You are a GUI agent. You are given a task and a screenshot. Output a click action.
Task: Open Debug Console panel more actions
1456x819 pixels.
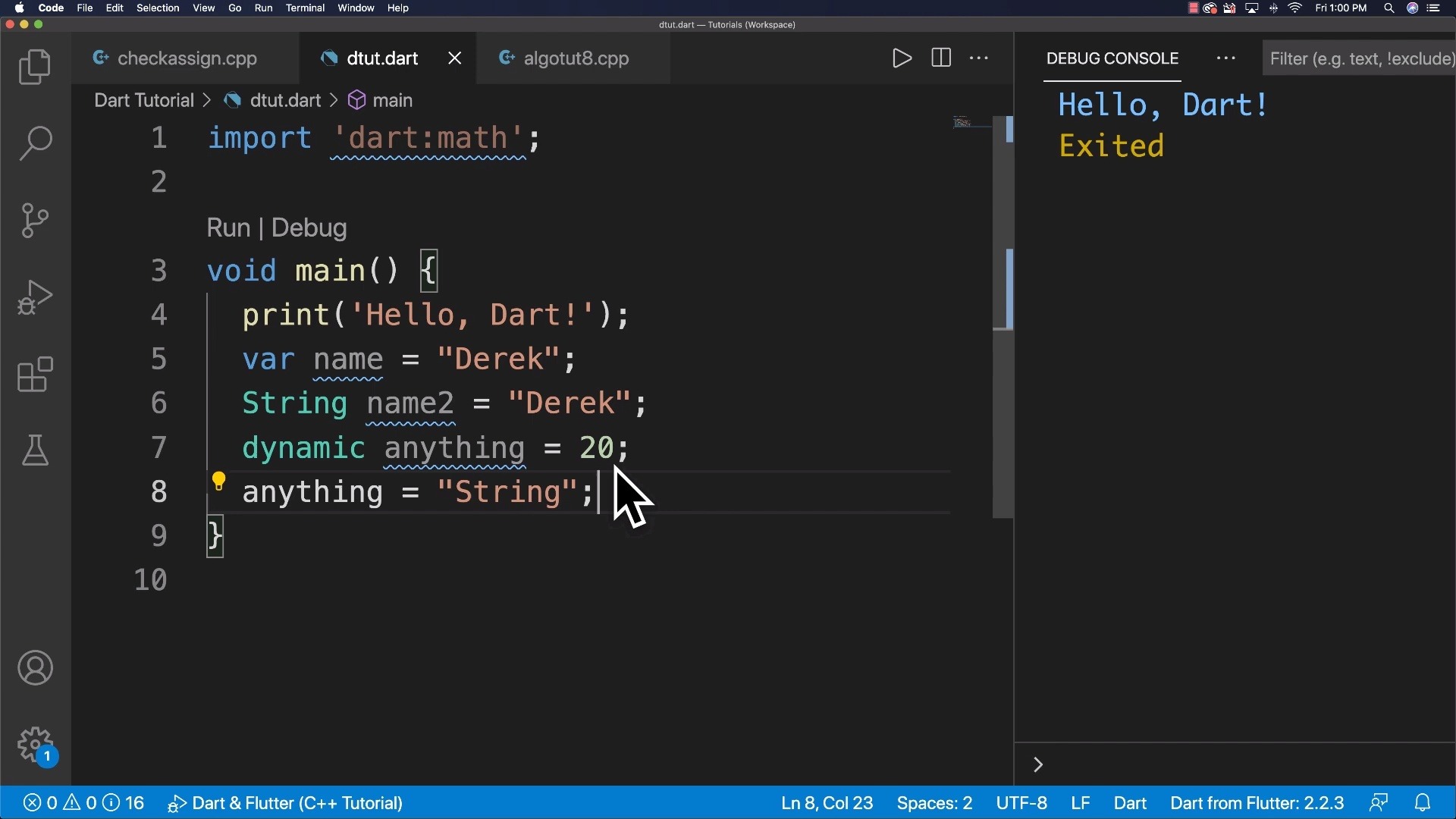pos(1226,58)
